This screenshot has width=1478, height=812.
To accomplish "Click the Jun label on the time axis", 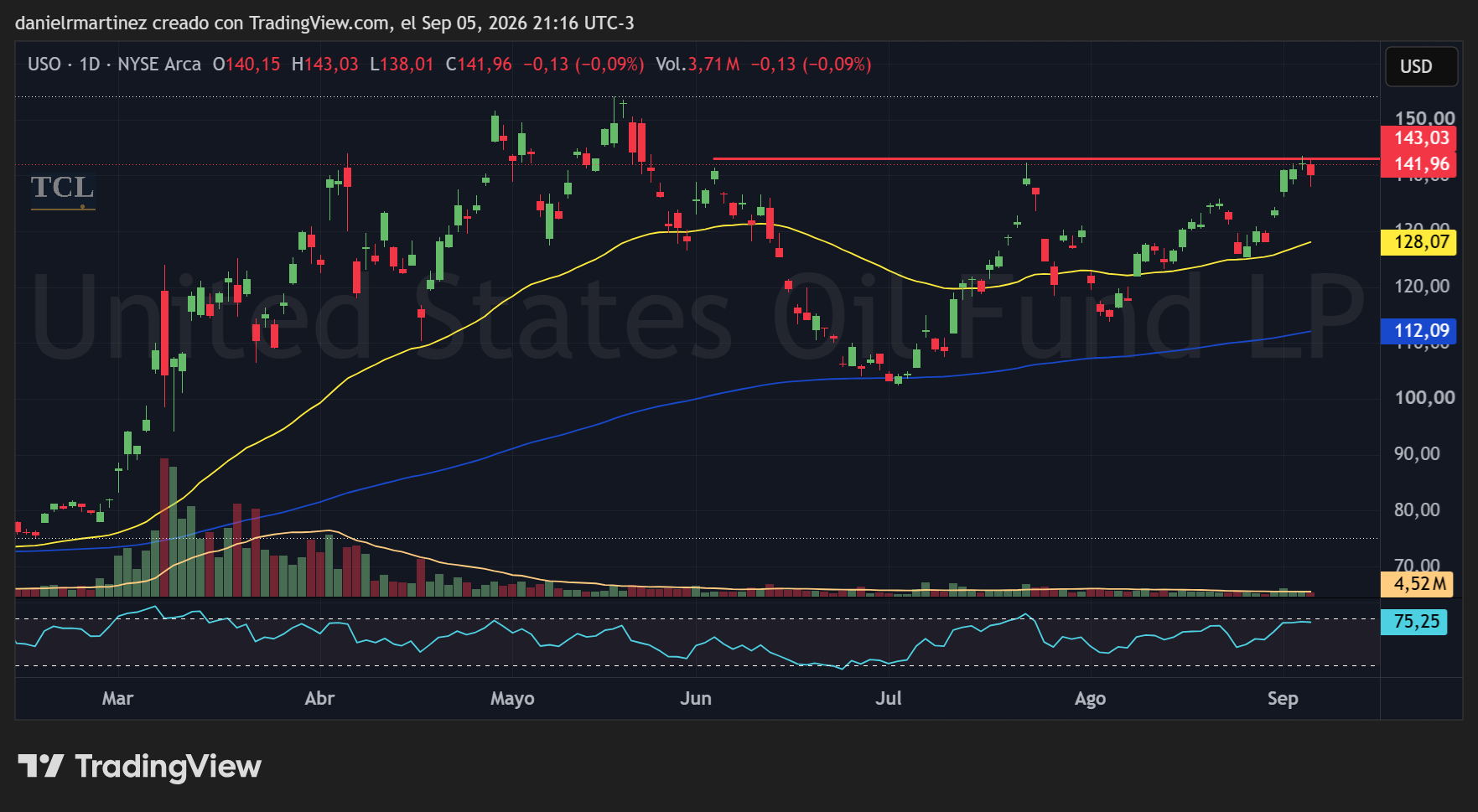I will coord(695,698).
